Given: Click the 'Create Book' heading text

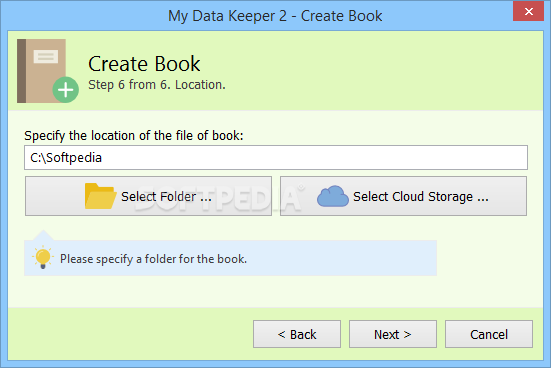Looking at the screenshot, I should (x=144, y=64).
